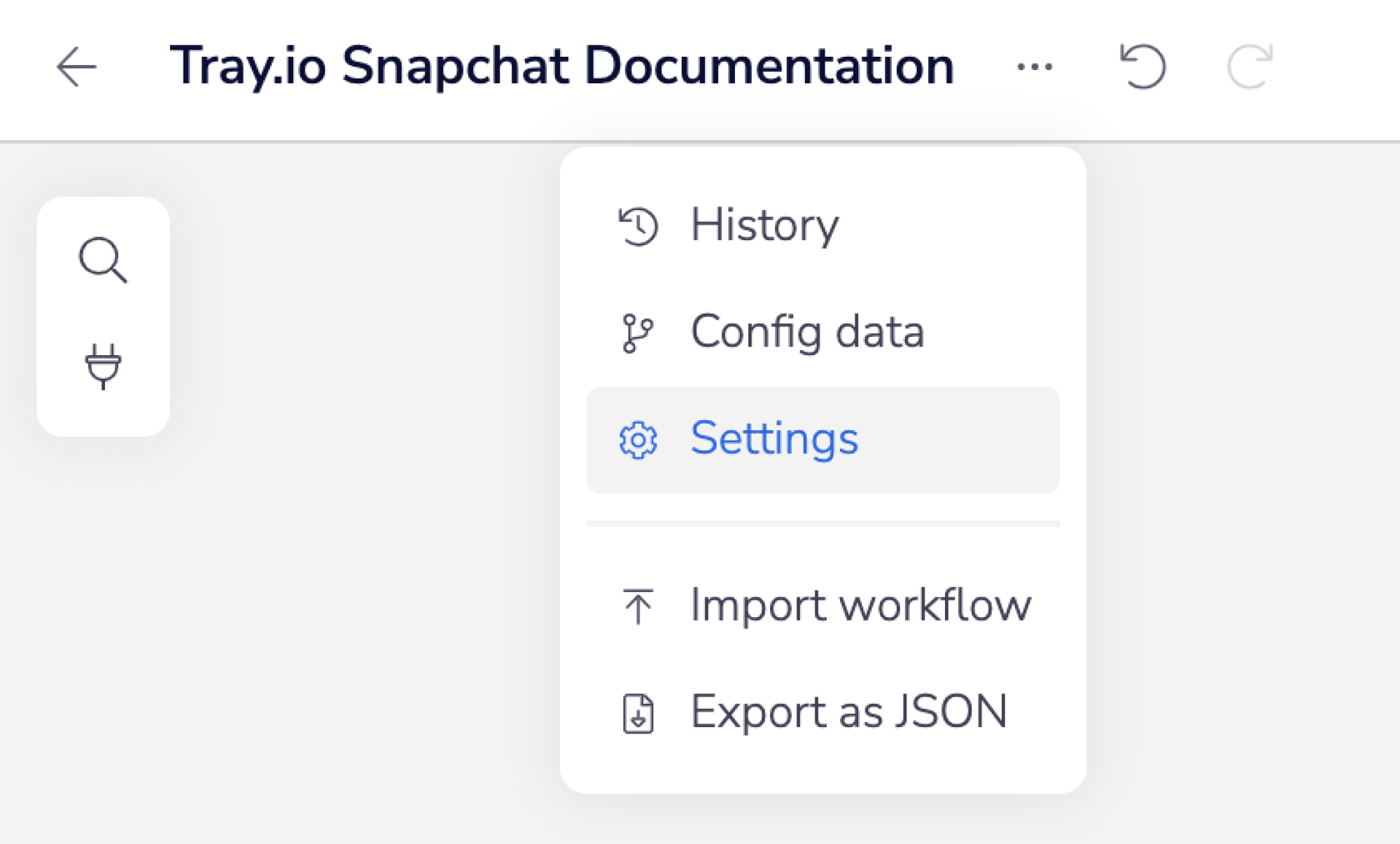
Task: Click the greyed-out redo arrow icon
Action: [1250, 67]
